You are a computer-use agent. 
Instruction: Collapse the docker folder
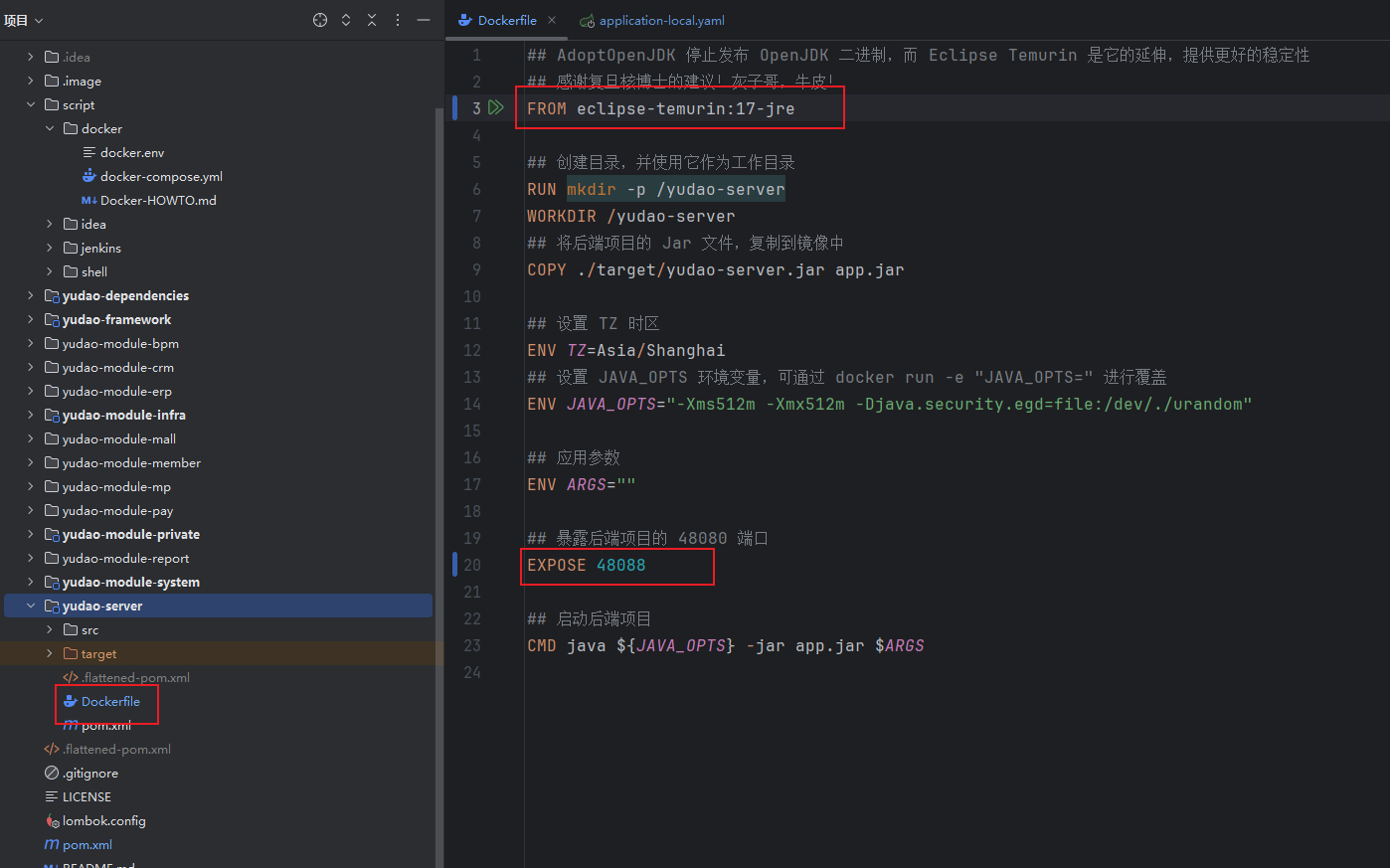(x=50, y=128)
